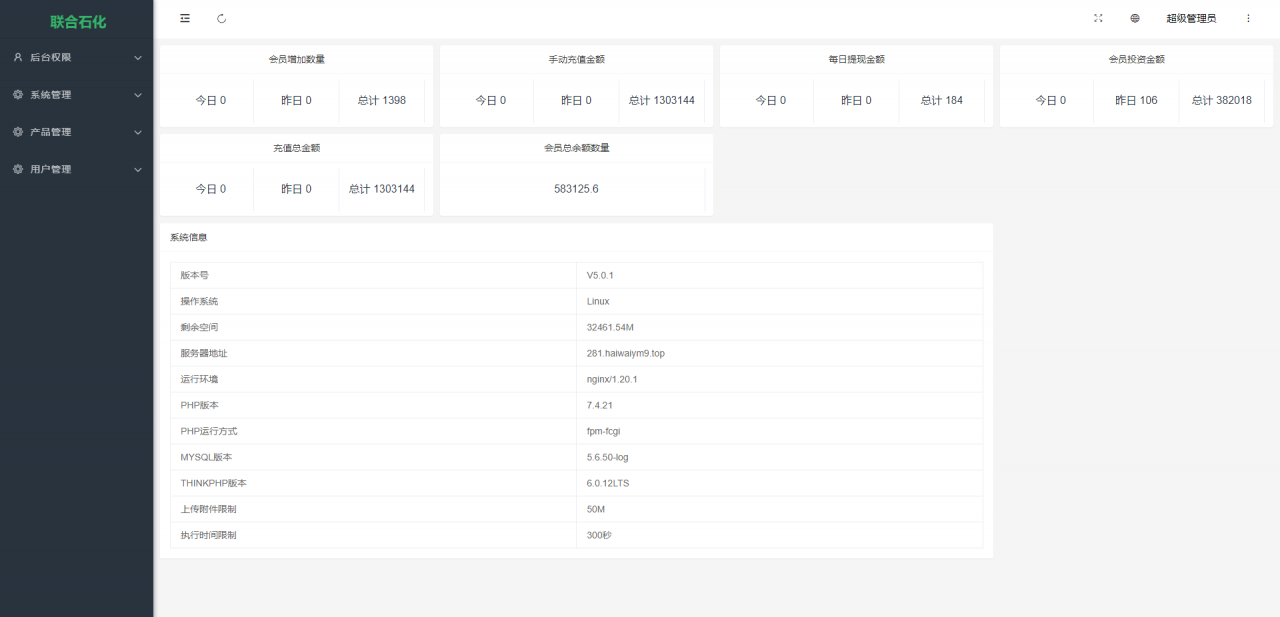Click the gear icon beside 用户管理
The image size is (1280, 617).
(18, 170)
